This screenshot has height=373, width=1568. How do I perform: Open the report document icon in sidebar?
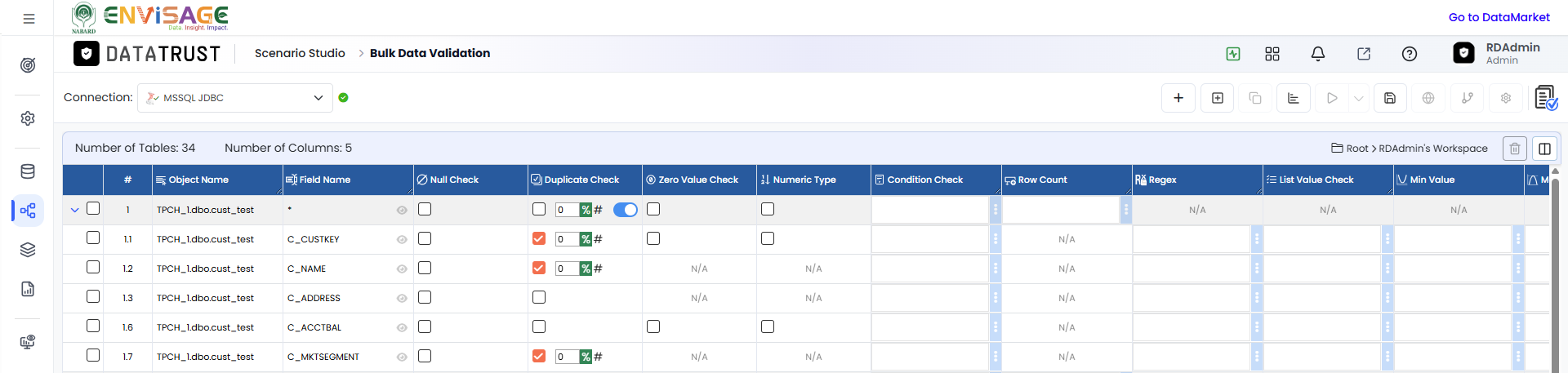tap(28, 289)
